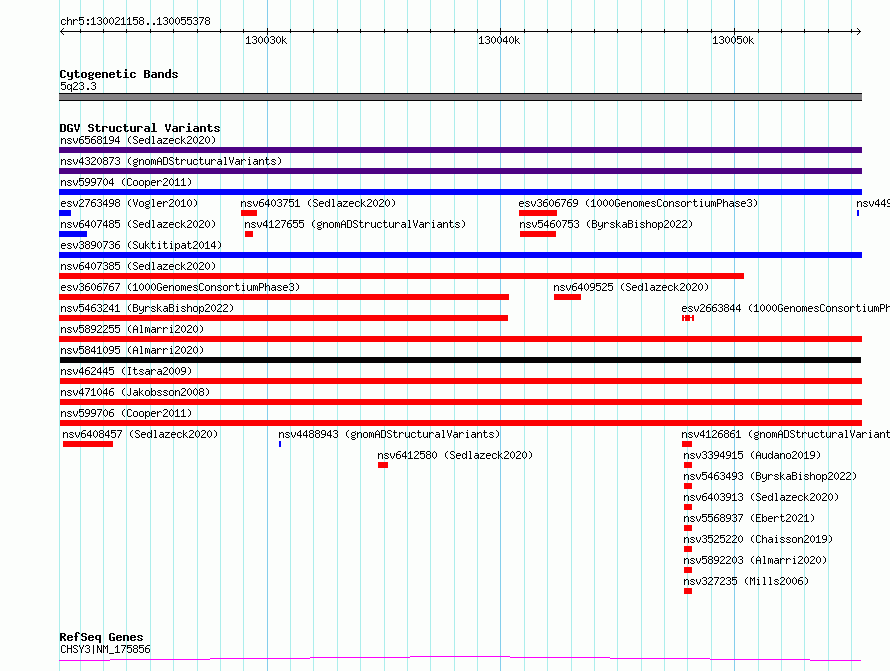Select the DGV Structural Variants track title
Viewport: 890px width, 671px height.
click(x=140, y=128)
